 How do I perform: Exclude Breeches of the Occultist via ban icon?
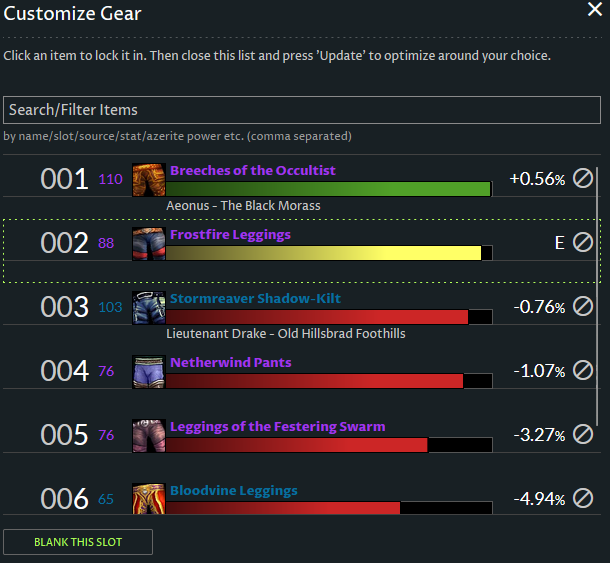[x=582, y=179]
